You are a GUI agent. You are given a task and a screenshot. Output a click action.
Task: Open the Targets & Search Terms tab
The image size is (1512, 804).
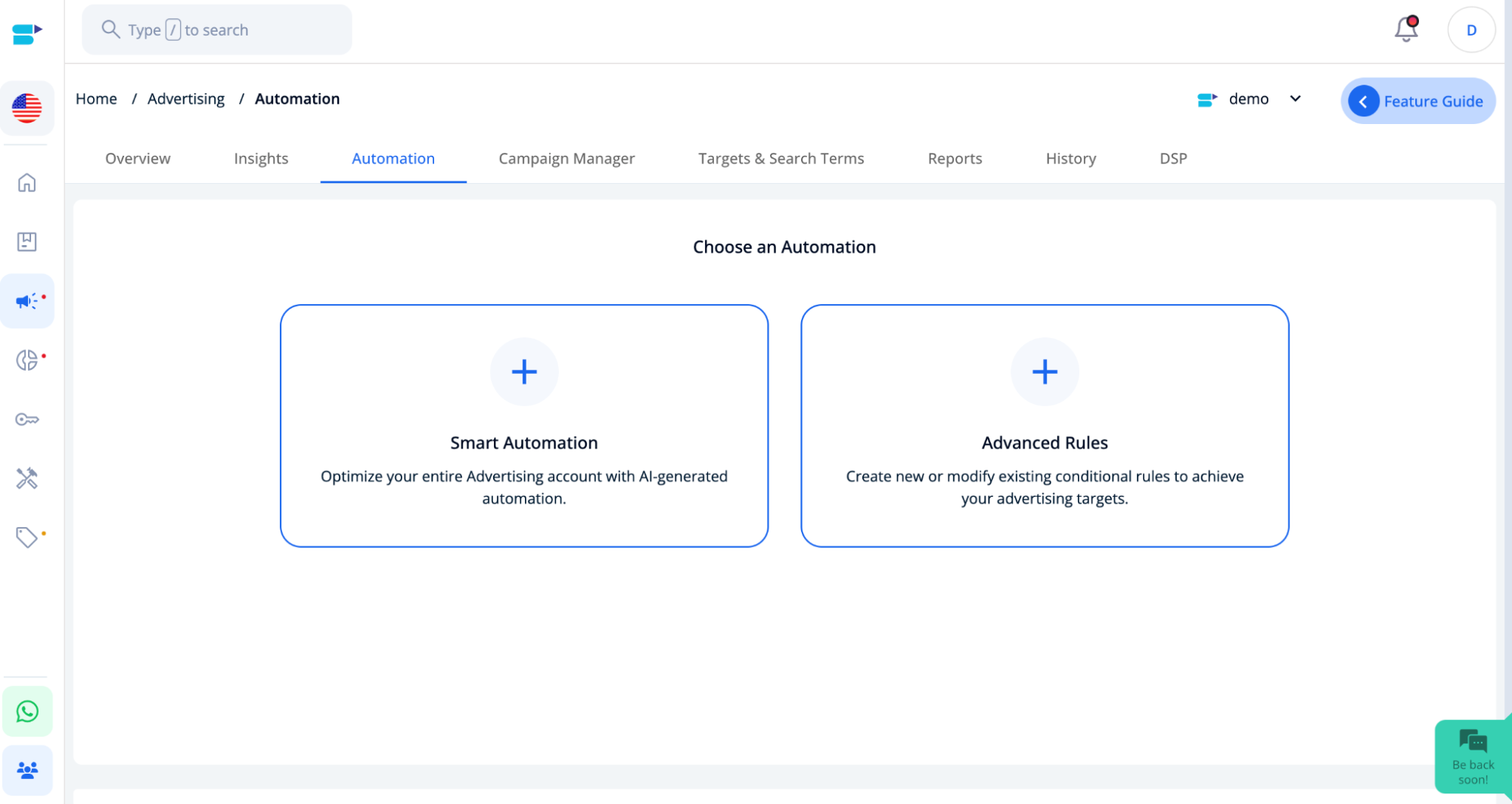781,158
